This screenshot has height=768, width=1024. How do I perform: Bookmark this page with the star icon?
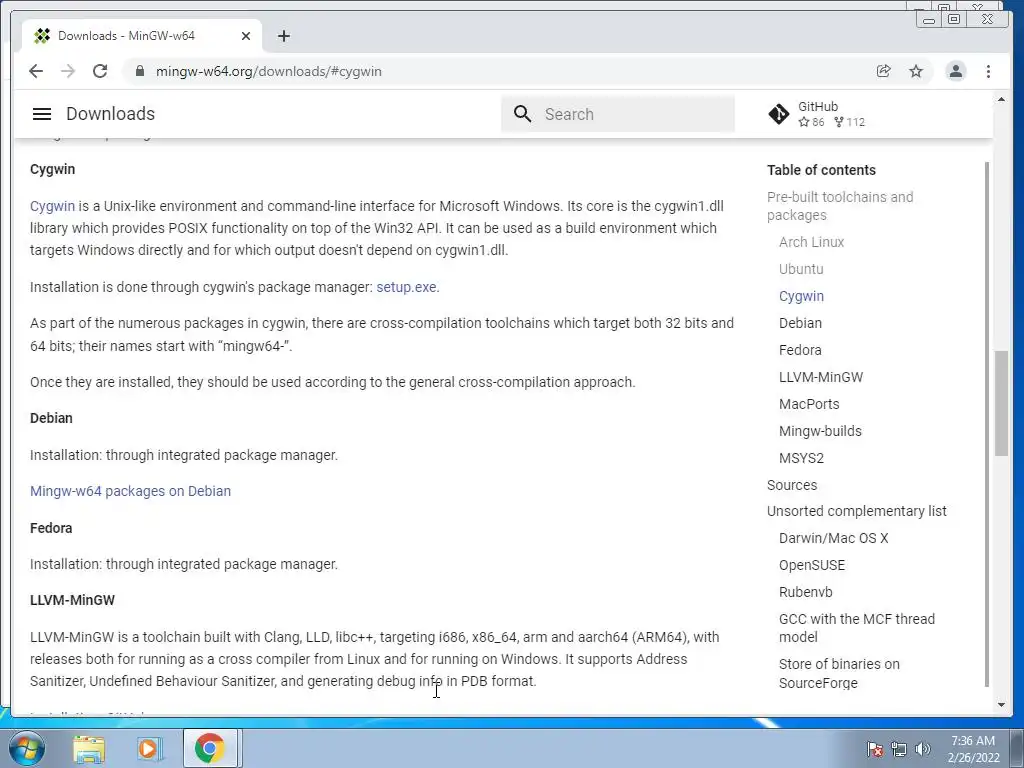coord(916,71)
